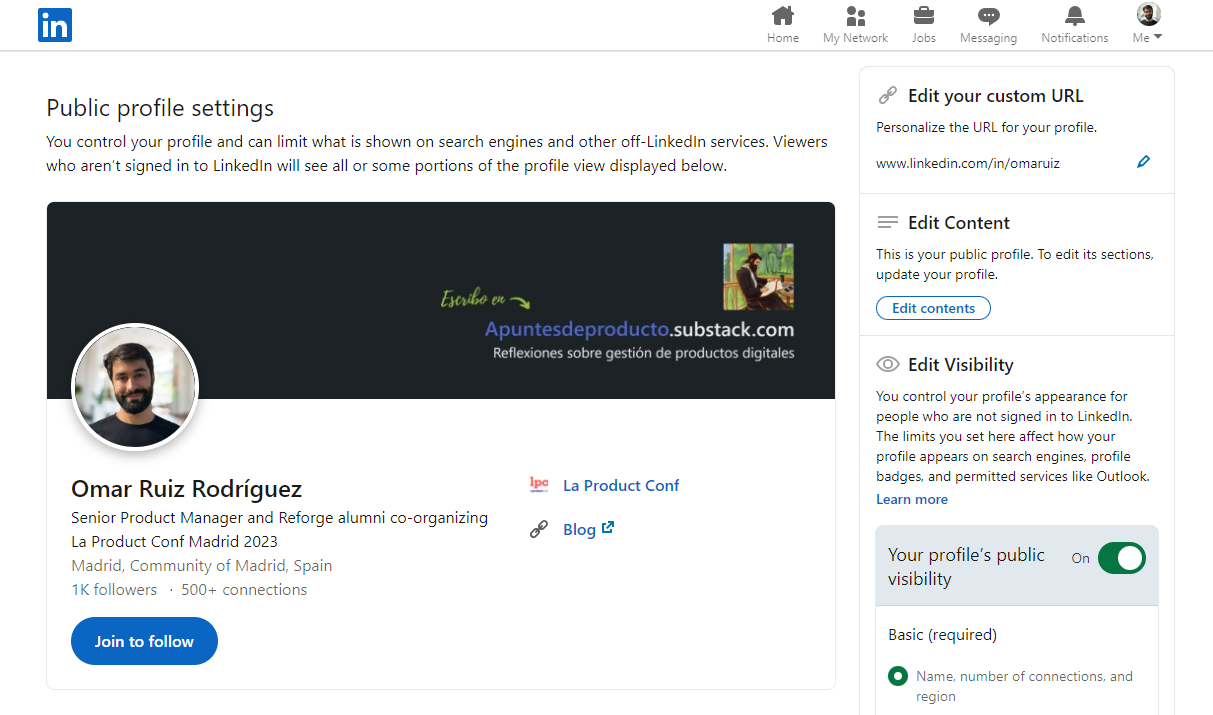The width and height of the screenshot is (1213, 715).
Task: Open the Learn more link
Action: pyautogui.click(x=912, y=499)
